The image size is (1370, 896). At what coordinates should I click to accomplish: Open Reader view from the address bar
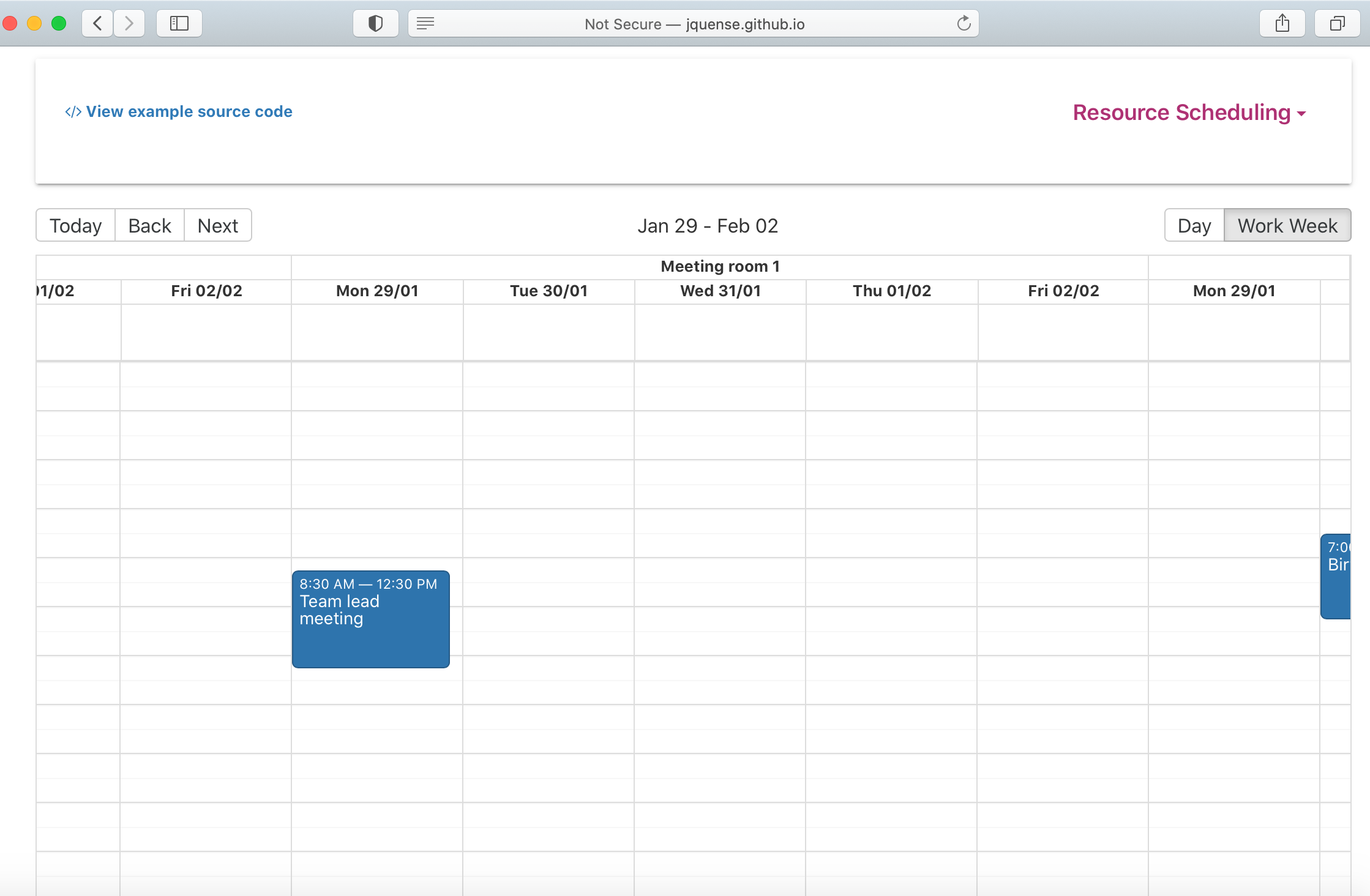click(x=425, y=23)
